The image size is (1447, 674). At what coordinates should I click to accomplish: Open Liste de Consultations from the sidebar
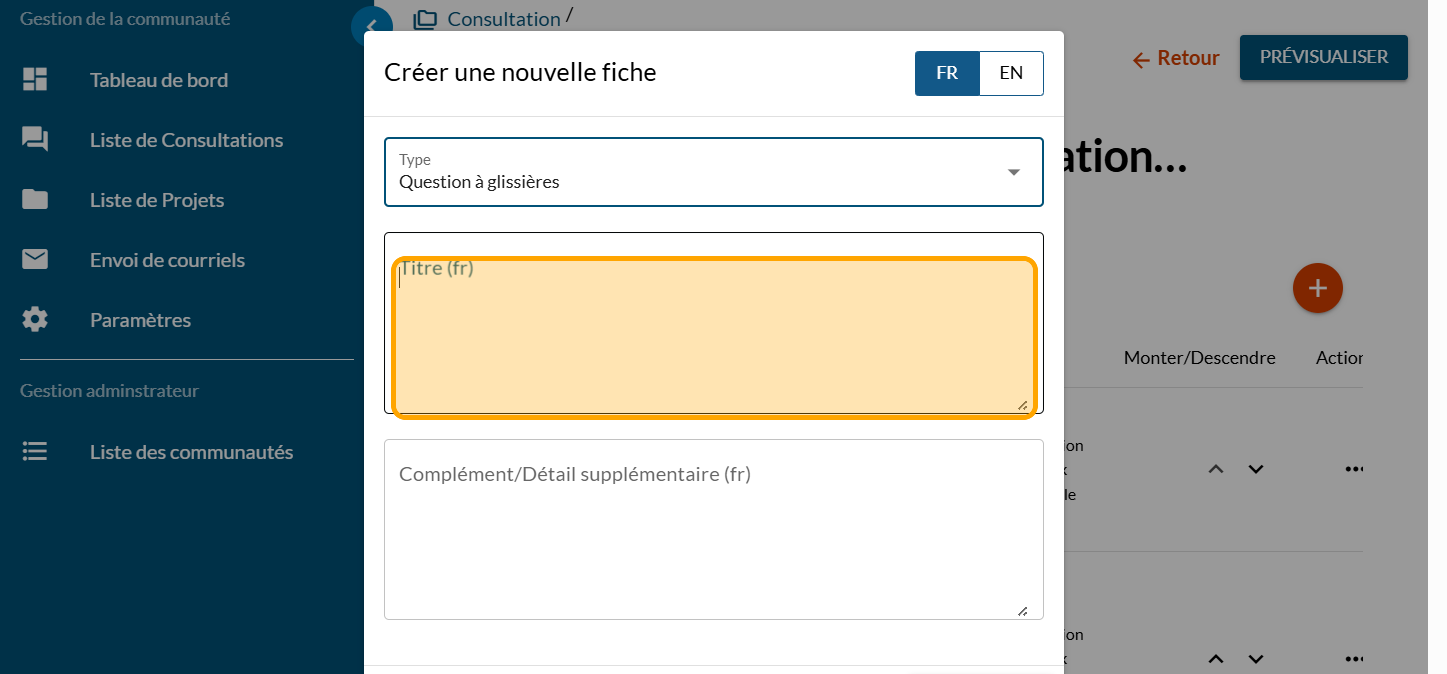pyautogui.click(x=186, y=140)
